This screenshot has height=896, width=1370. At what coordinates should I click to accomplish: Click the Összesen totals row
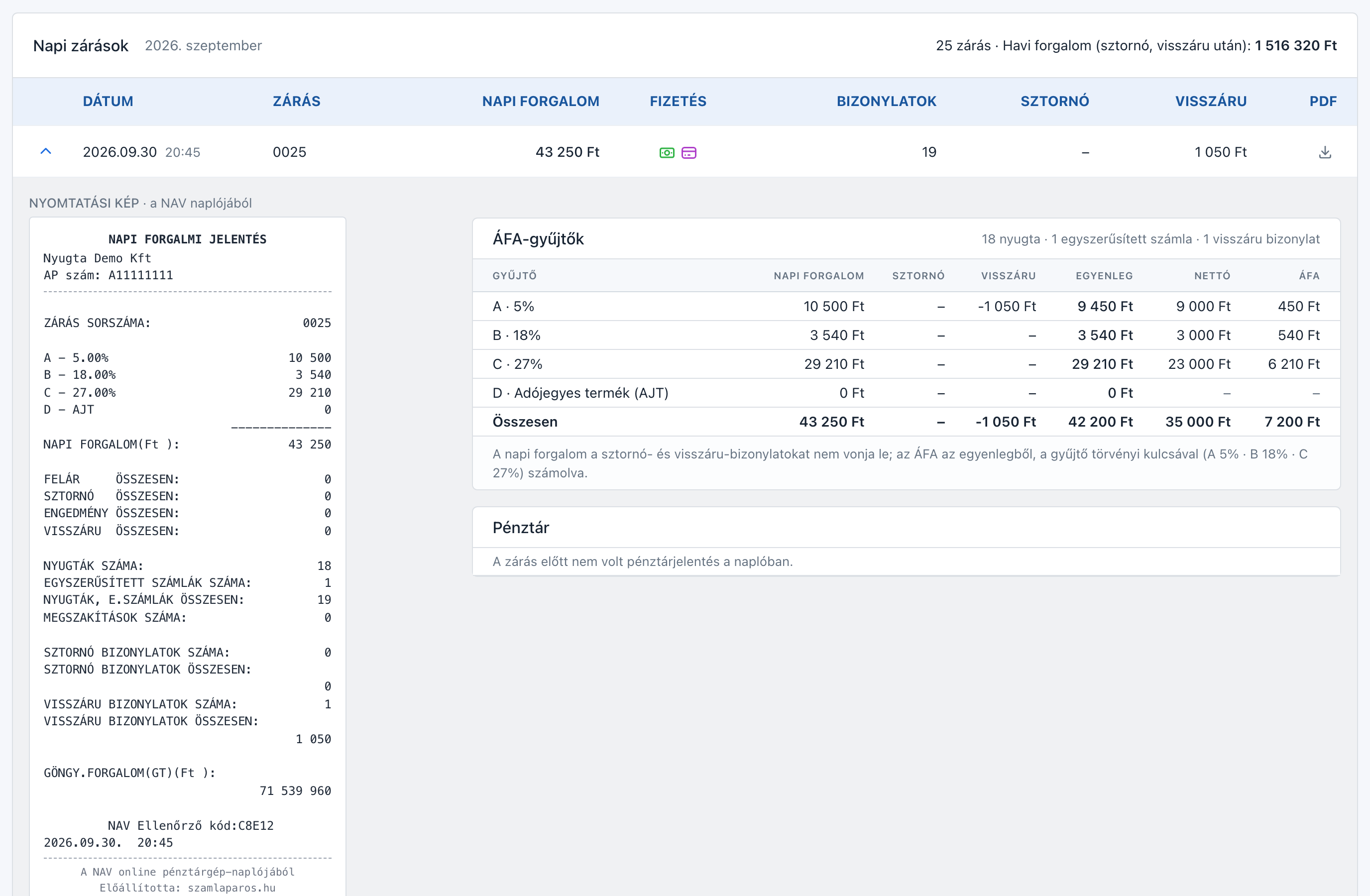tap(906, 421)
